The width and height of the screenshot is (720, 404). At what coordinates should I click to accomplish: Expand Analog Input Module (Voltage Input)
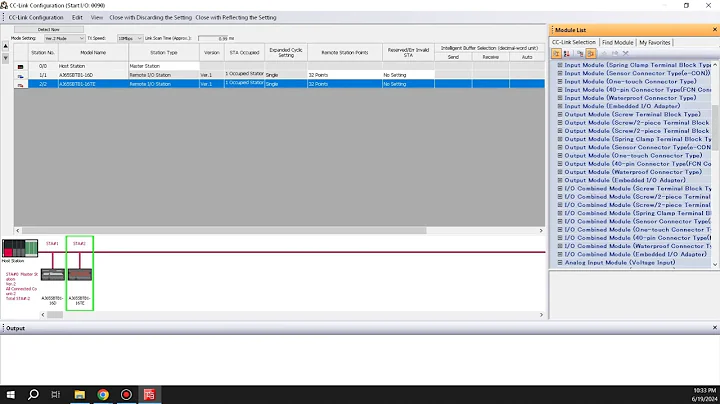(x=560, y=263)
